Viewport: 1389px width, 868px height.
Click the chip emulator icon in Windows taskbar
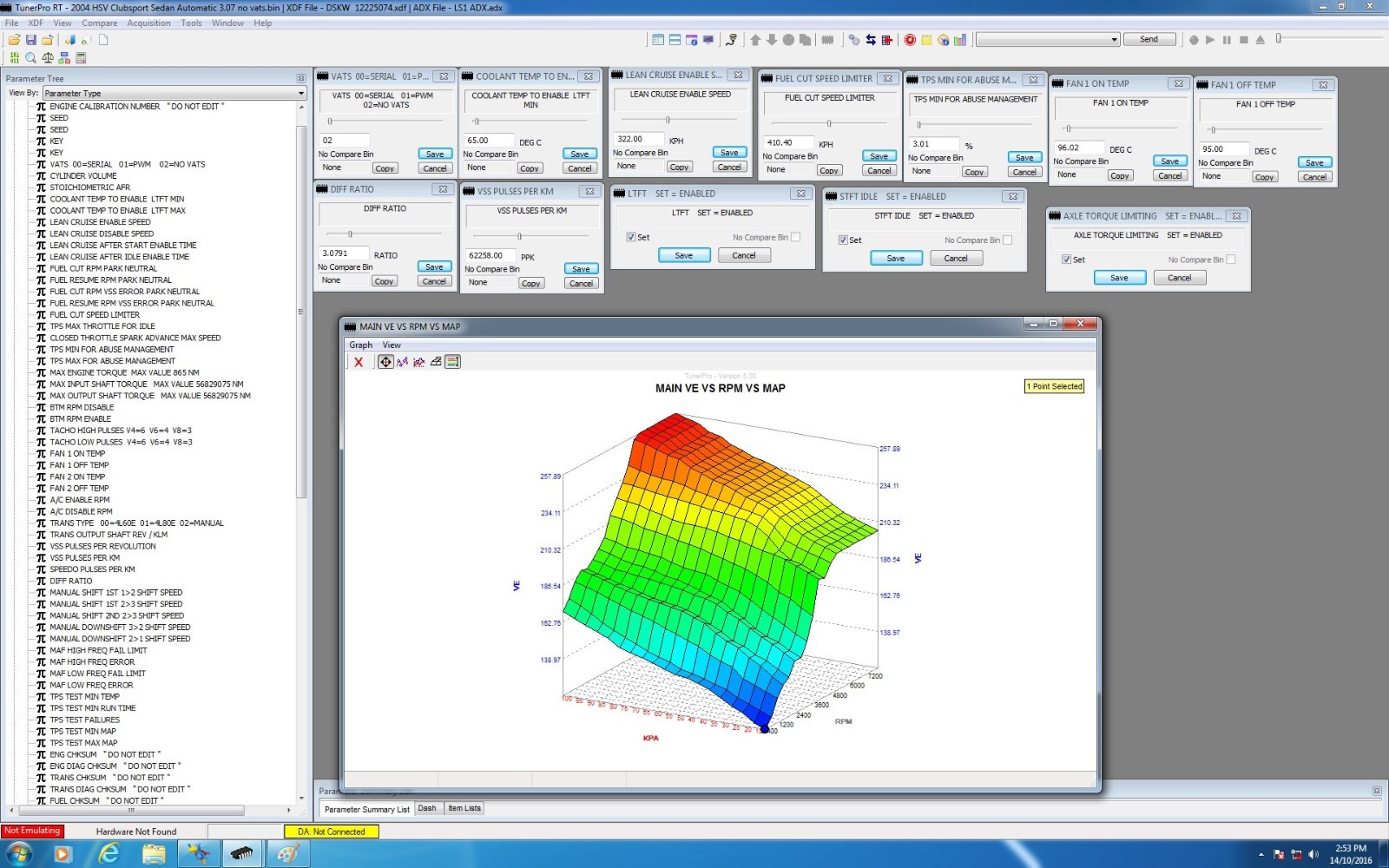click(x=242, y=854)
